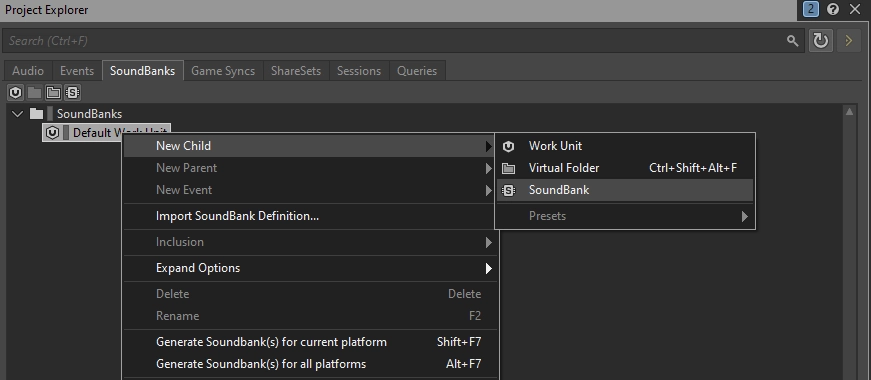Select the SoundBanks tab
This screenshot has width=871, height=380.
click(143, 71)
